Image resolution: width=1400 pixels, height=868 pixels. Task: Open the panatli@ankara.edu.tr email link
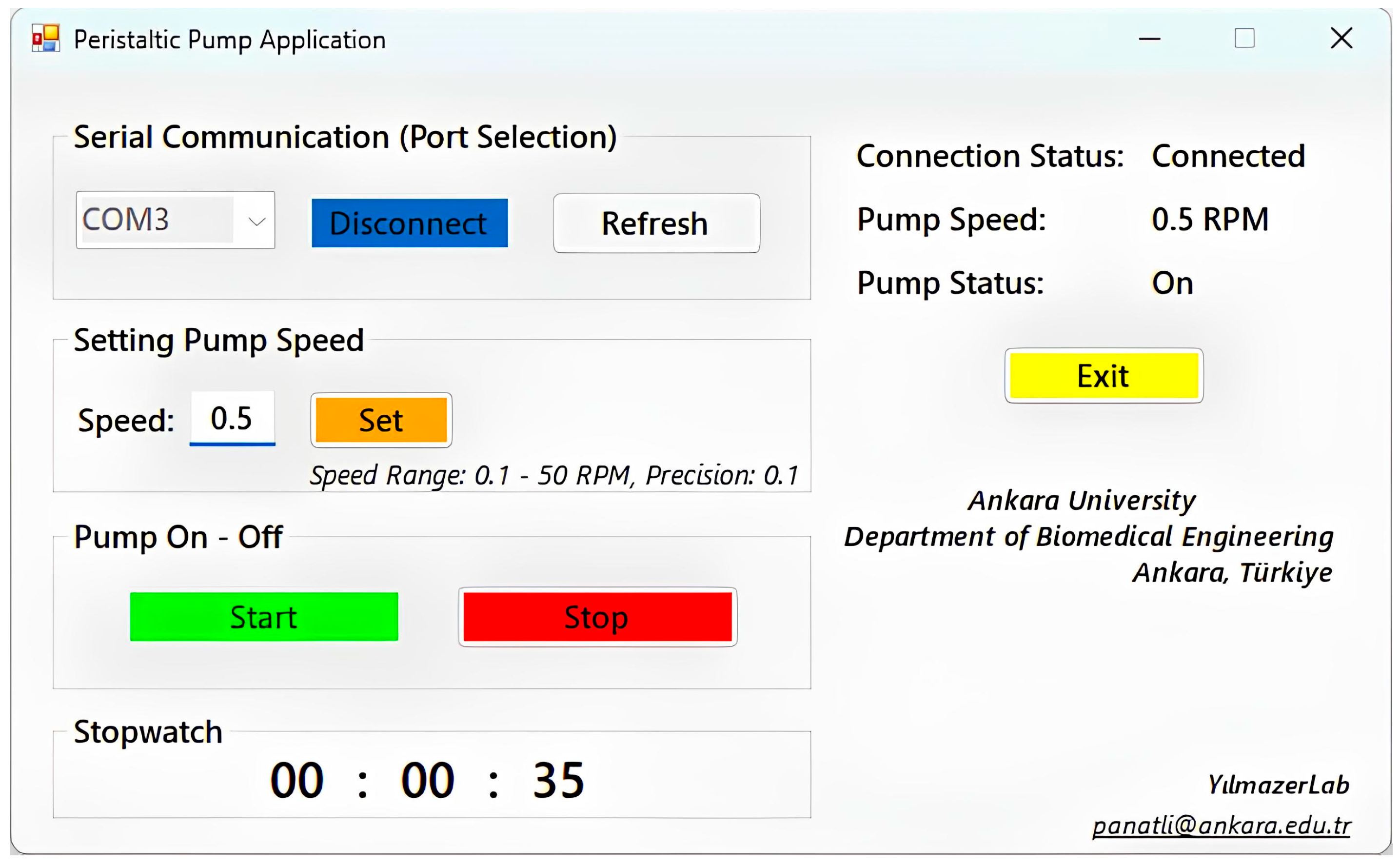click(x=1221, y=826)
